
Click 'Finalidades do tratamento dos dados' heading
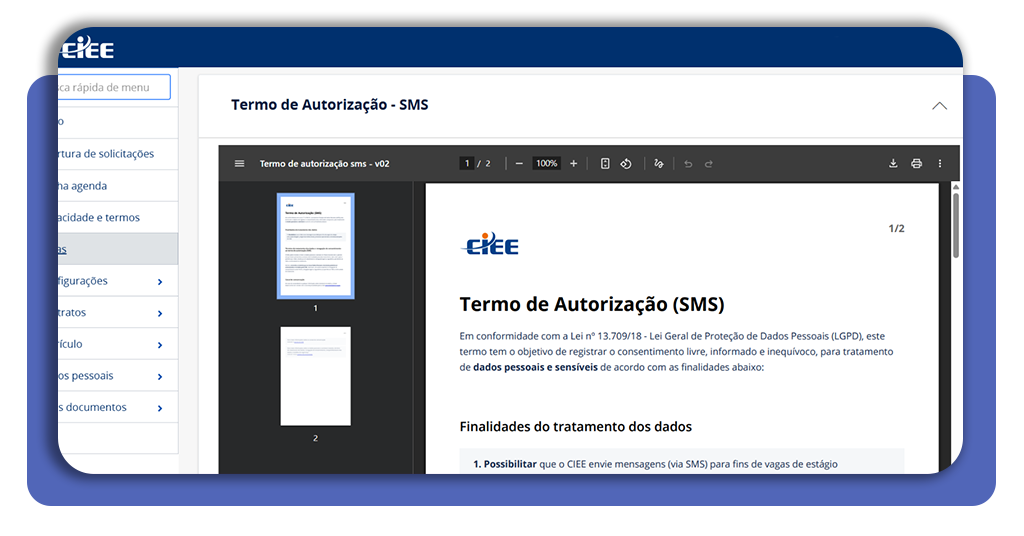point(575,426)
